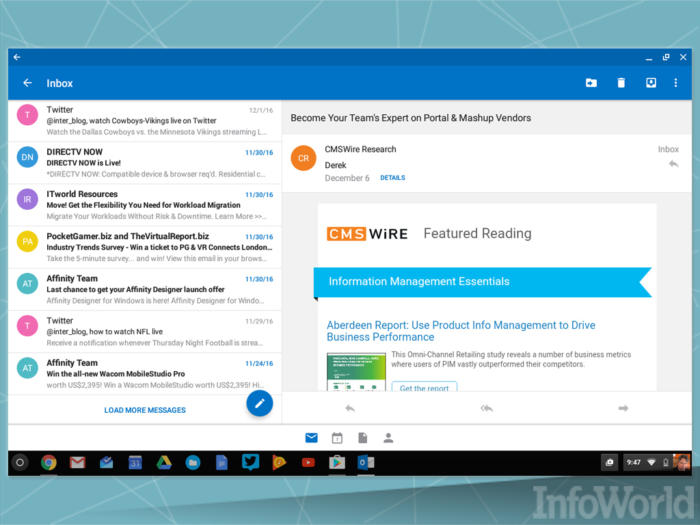This screenshot has width=700, height=525.
Task: Select the IR avatar for ITworld Resources
Action: 27,199
